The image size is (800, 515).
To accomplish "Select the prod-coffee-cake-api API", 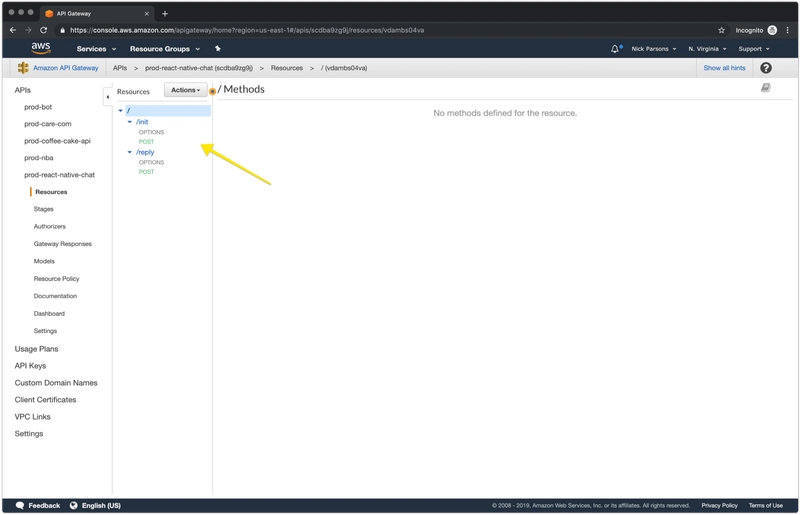I will pos(57,141).
